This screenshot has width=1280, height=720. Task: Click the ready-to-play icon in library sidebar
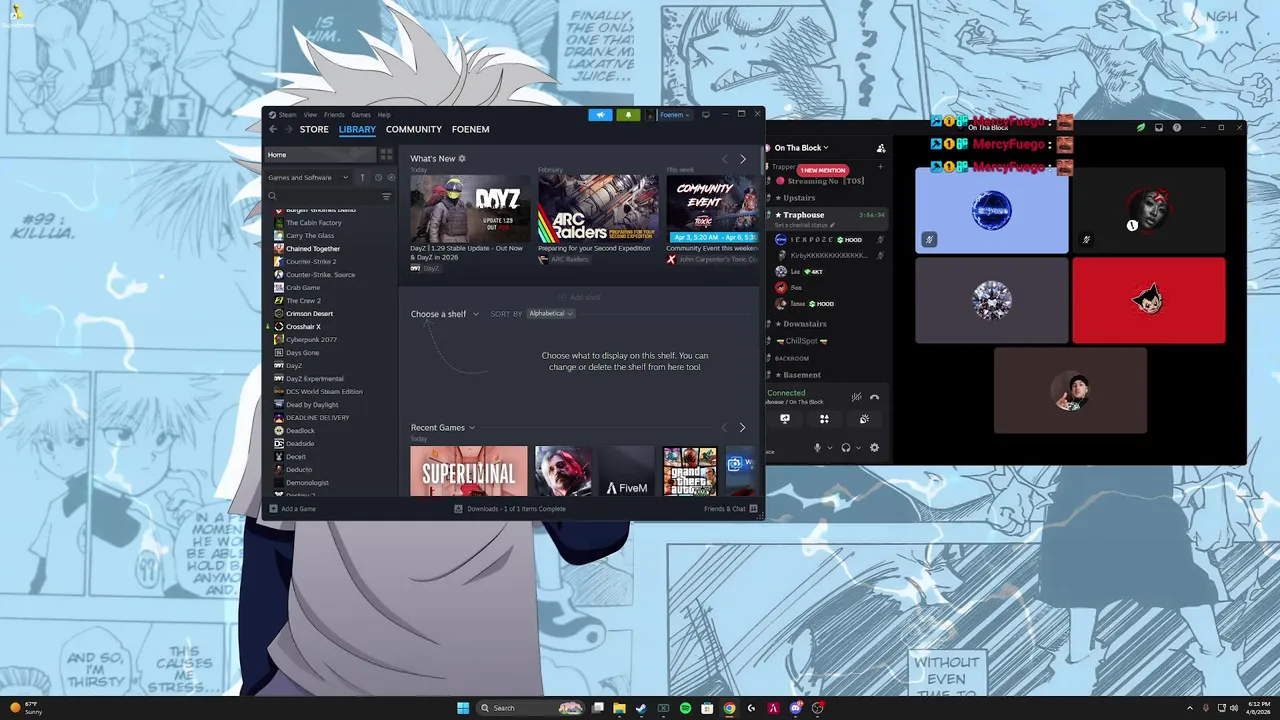pyautogui.click(x=391, y=177)
